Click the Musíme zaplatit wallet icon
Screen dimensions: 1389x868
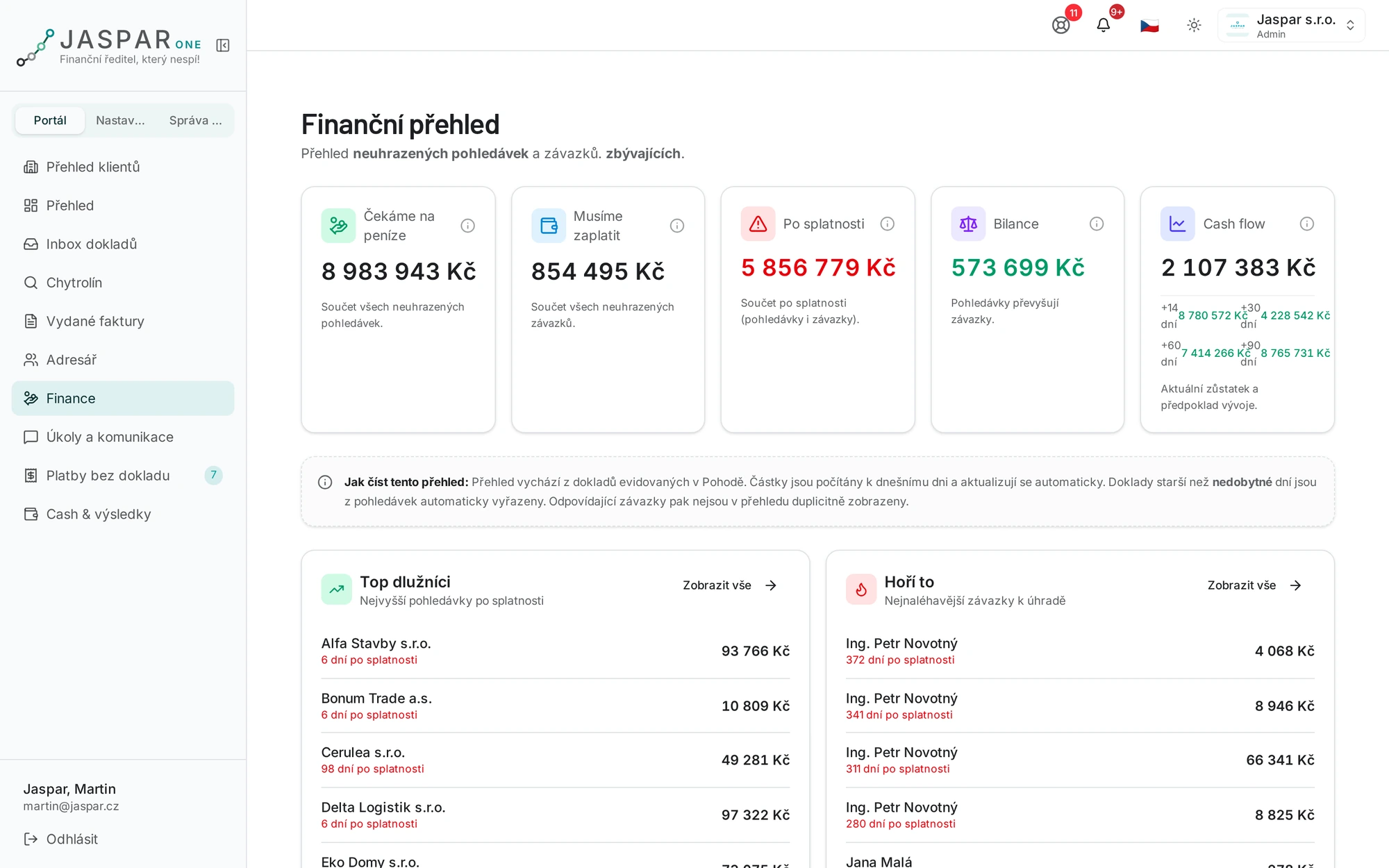pyautogui.click(x=549, y=226)
